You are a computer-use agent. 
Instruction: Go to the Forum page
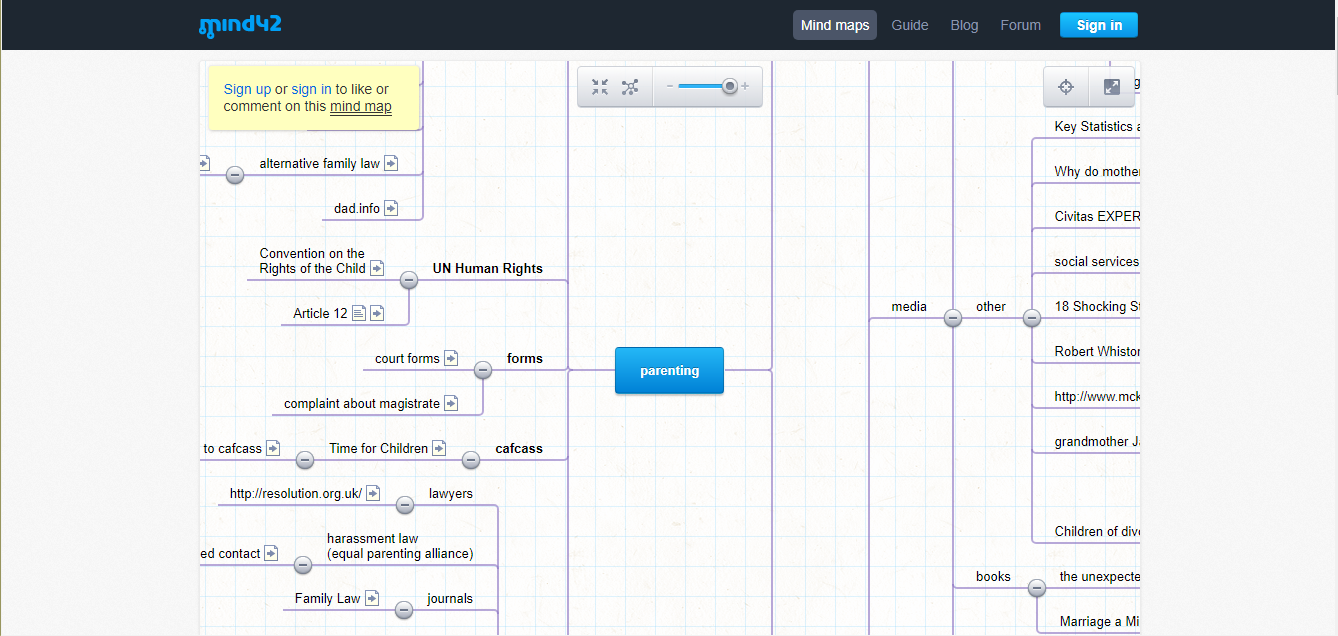point(1020,25)
